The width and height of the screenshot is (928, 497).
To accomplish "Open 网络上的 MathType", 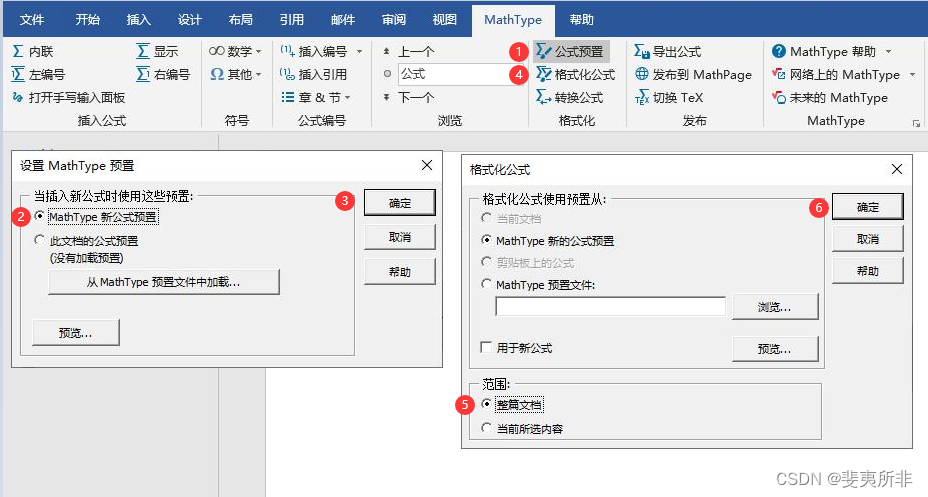I will click(x=836, y=75).
